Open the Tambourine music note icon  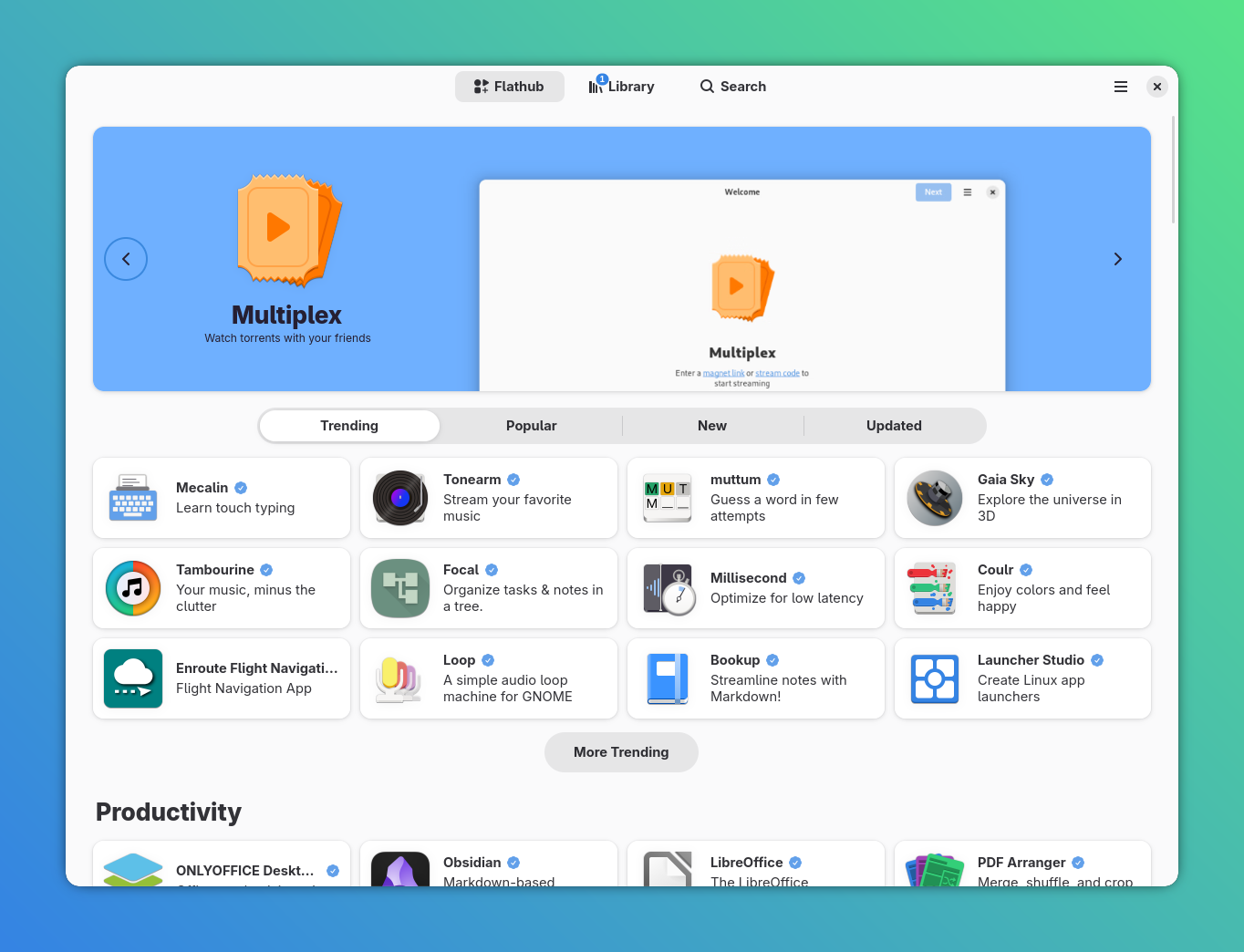pos(133,588)
